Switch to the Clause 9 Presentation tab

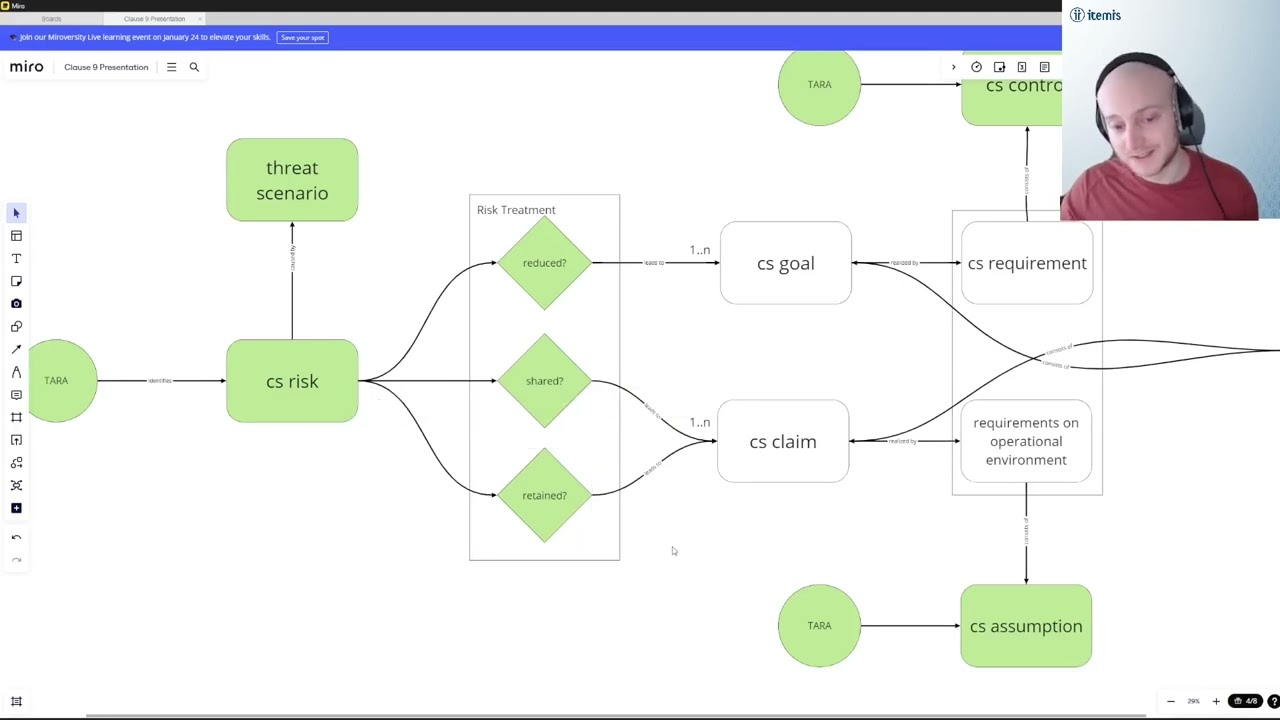point(154,19)
